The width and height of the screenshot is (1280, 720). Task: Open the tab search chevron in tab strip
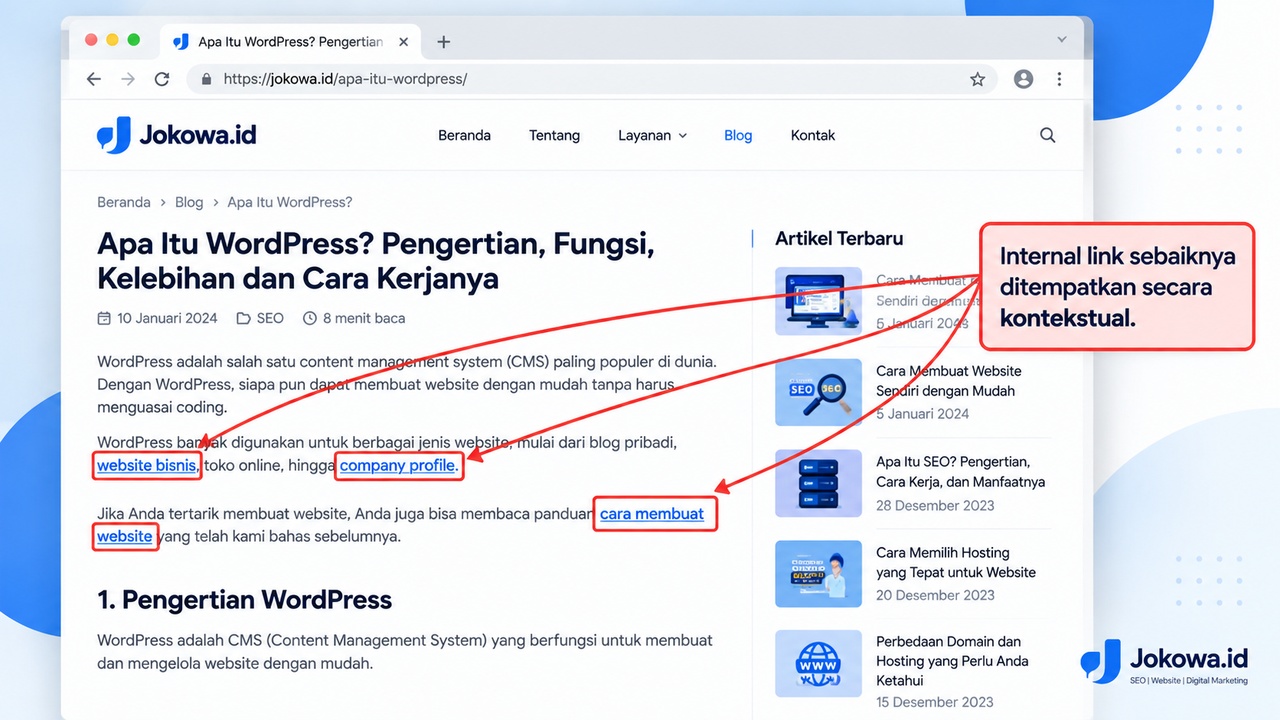click(x=1062, y=40)
